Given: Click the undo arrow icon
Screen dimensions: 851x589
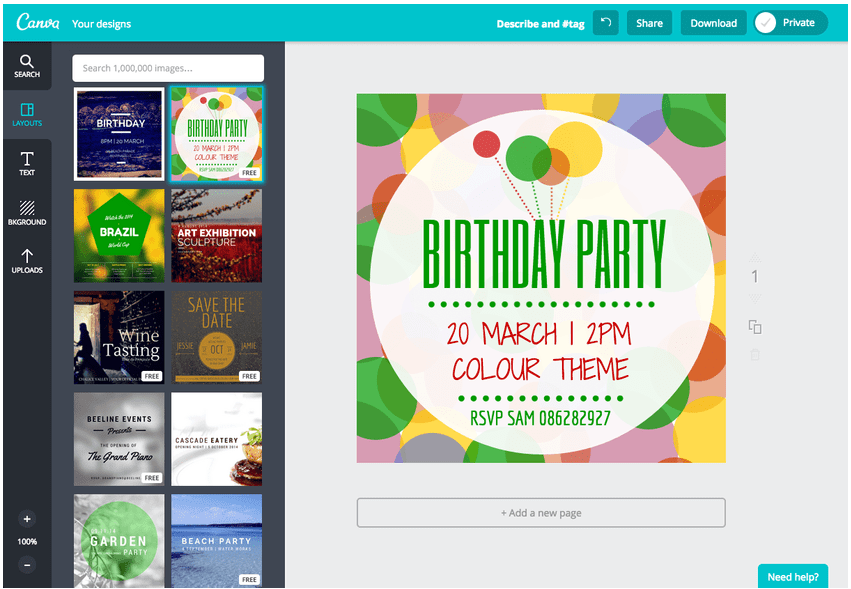Looking at the screenshot, I should (605, 23).
